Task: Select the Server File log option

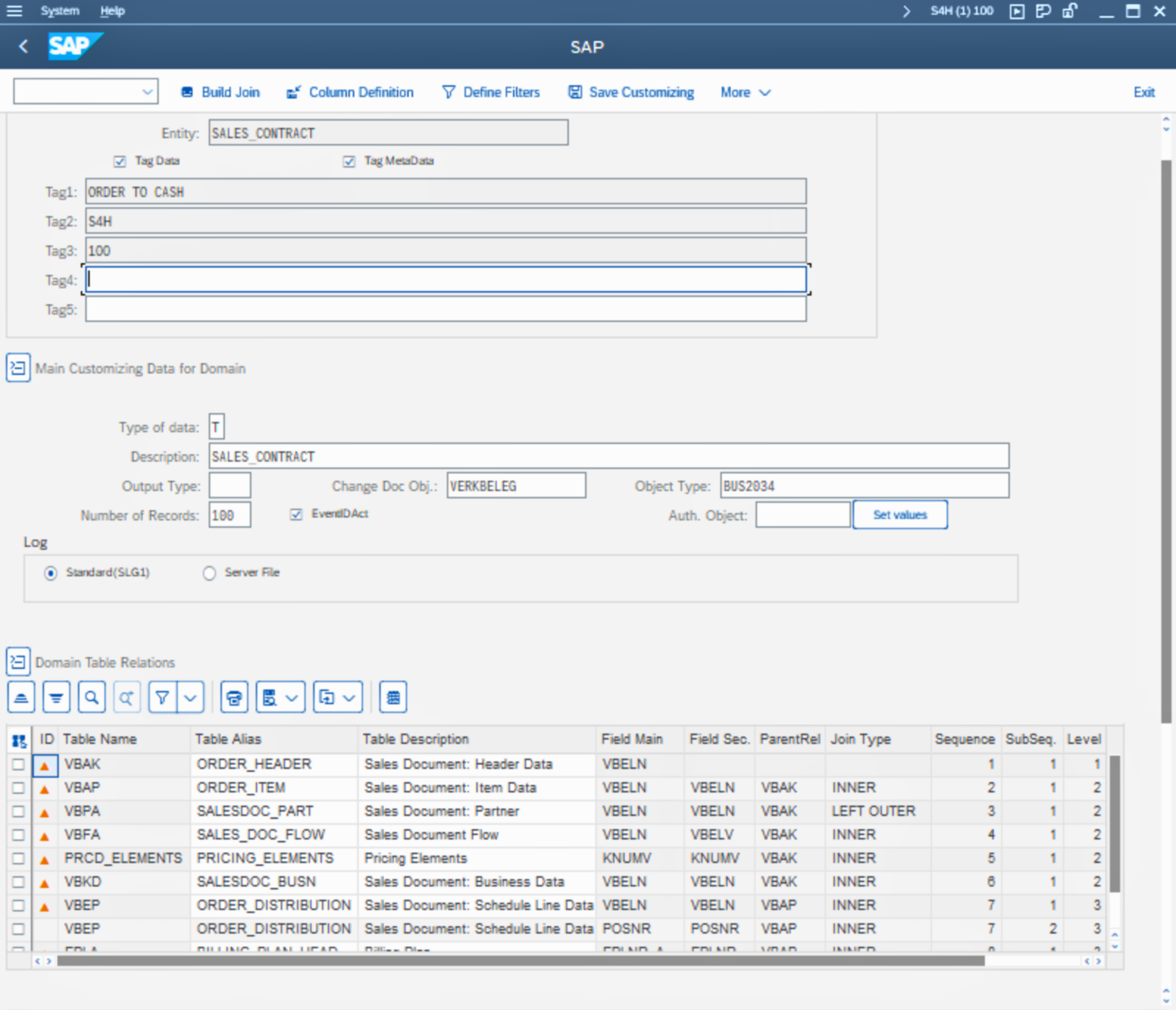Action: 209,573
